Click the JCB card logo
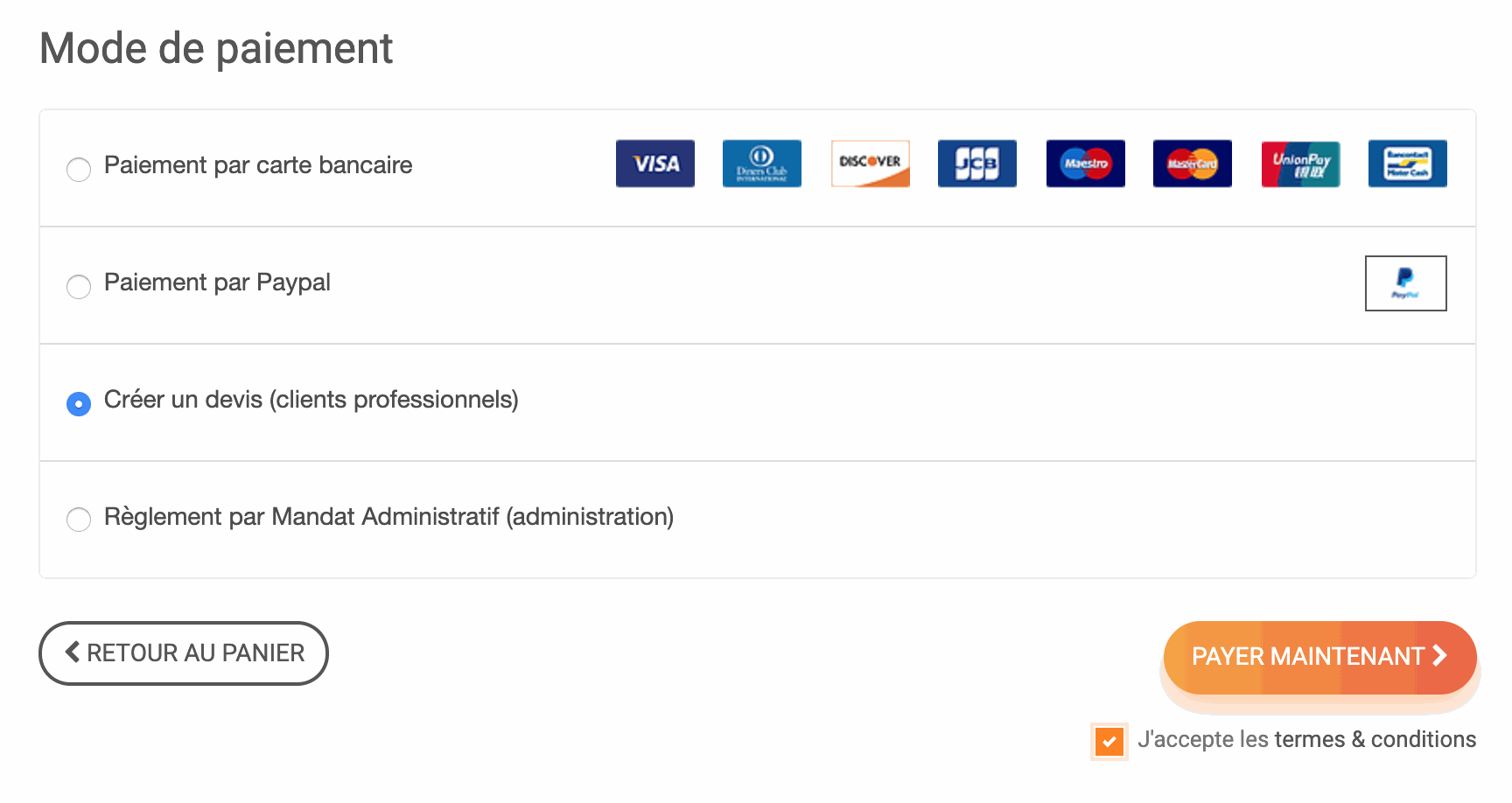 977,164
